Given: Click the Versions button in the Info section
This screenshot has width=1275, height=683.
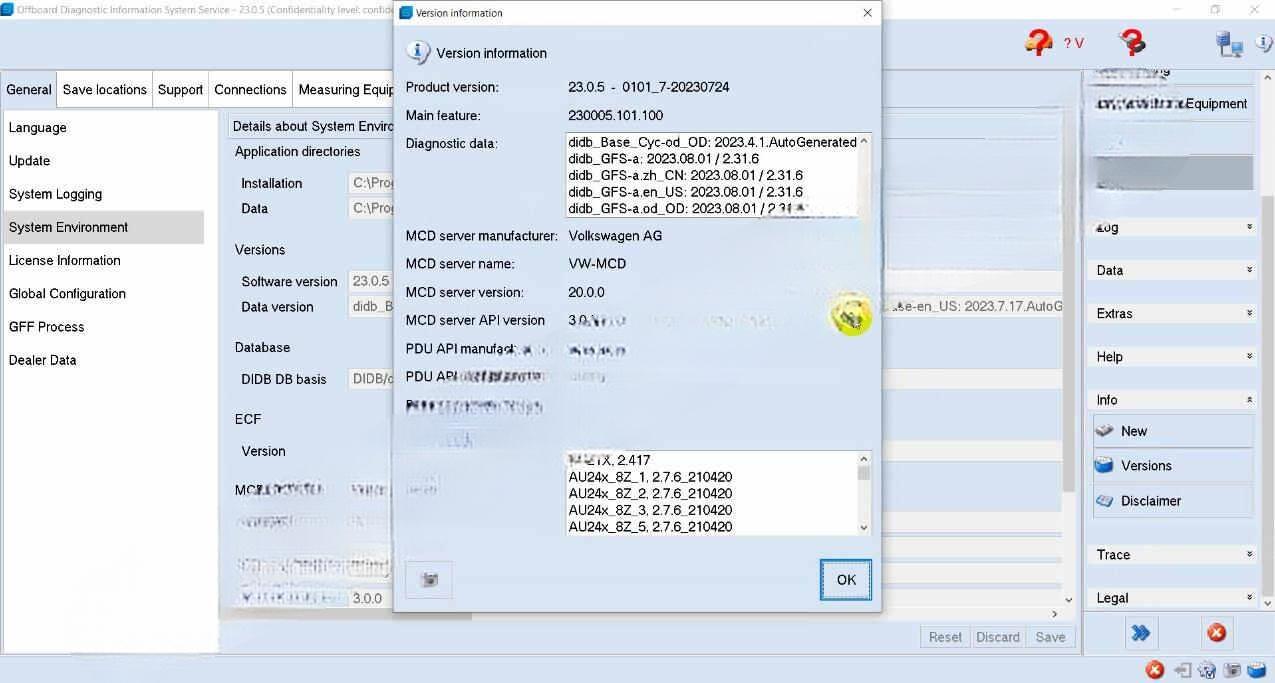Looking at the screenshot, I should (1173, 465).
